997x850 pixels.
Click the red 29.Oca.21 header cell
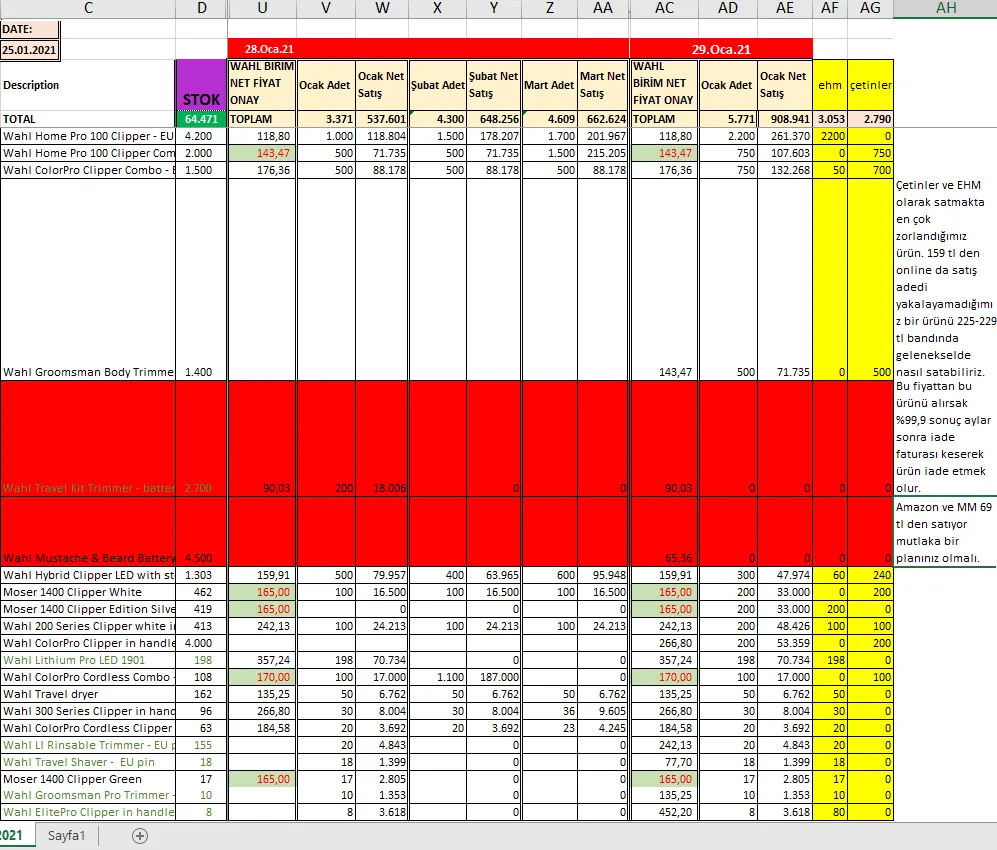721,49
